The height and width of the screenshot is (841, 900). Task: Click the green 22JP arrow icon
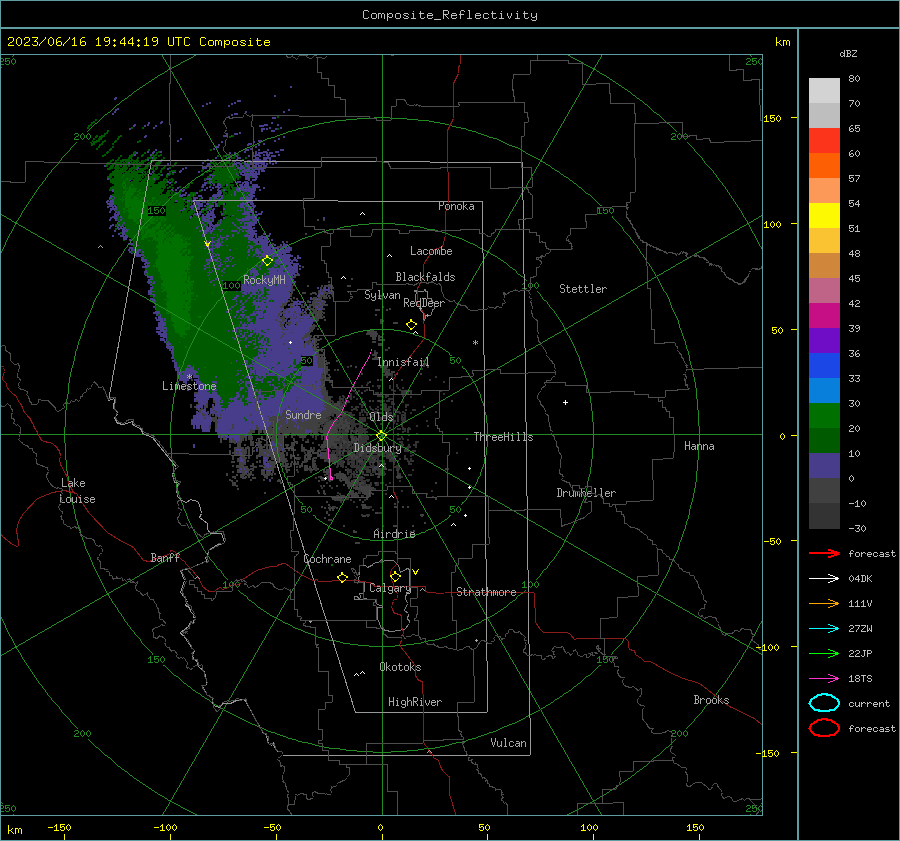[824, 653]
